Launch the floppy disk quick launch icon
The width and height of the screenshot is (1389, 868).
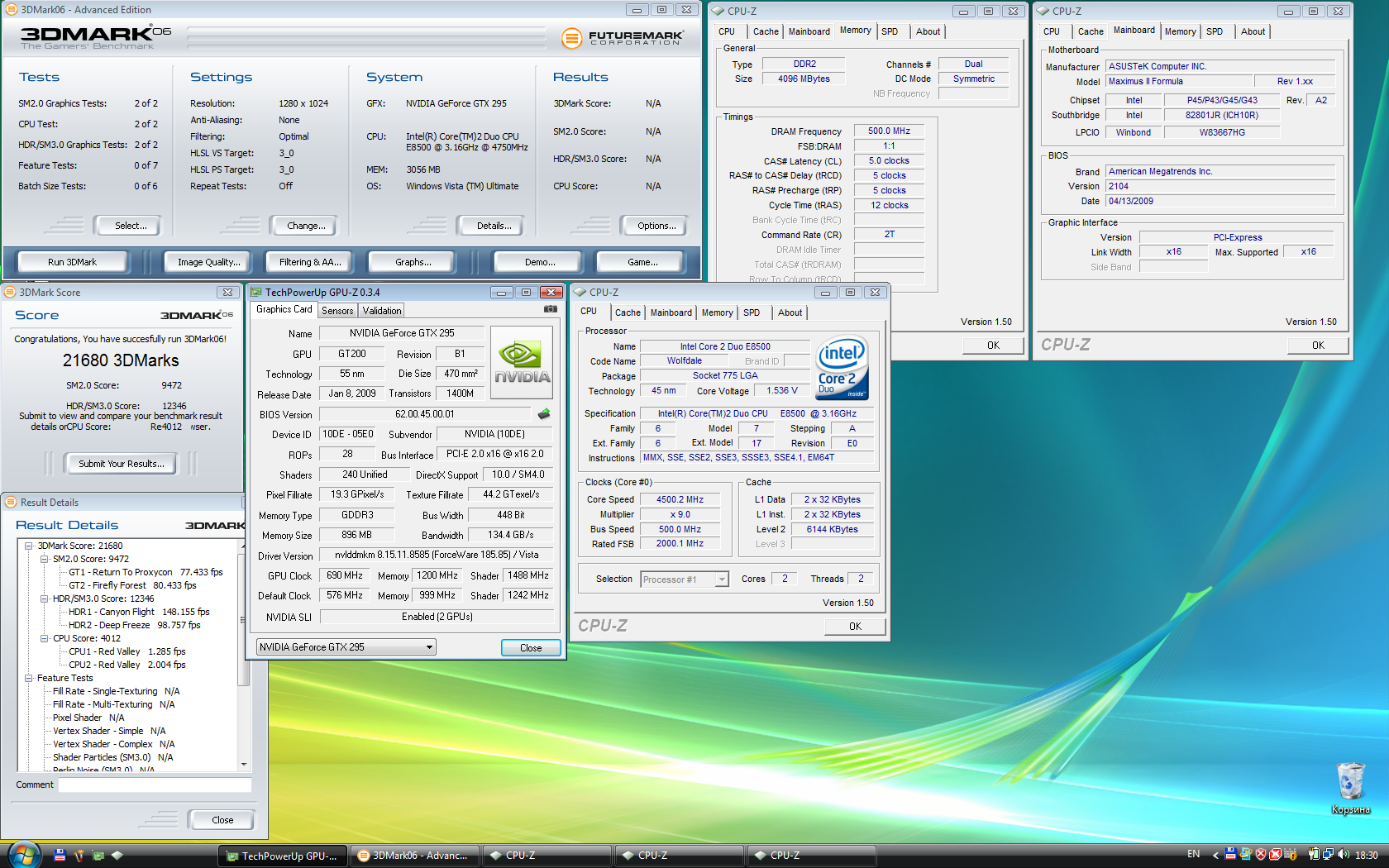[60, 856]
